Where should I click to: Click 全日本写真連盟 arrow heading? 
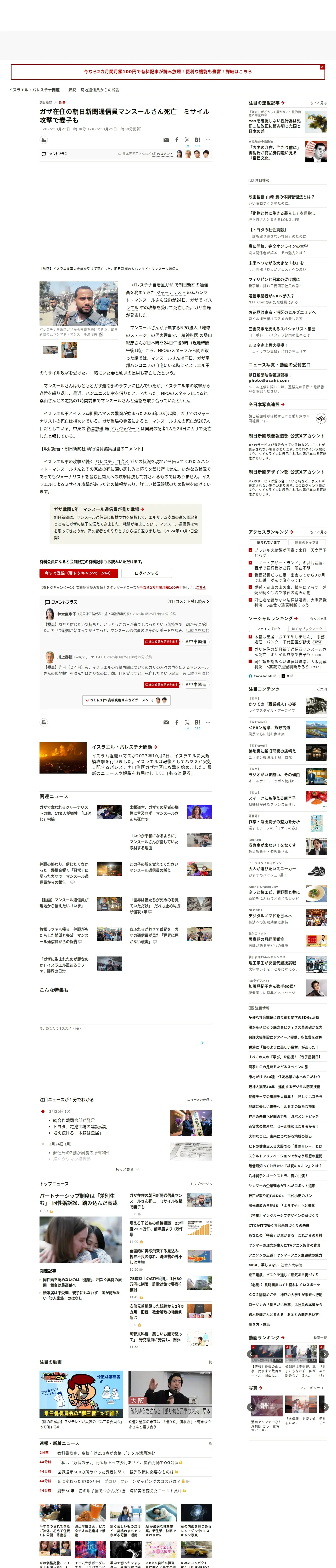point(266,404)
